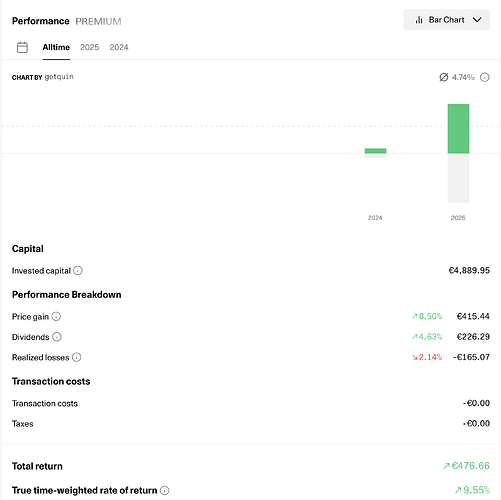The height and width of the screenshot is (500, 501).
Task: Switch to the Alltime tab
Action: (x=56, y=47)
